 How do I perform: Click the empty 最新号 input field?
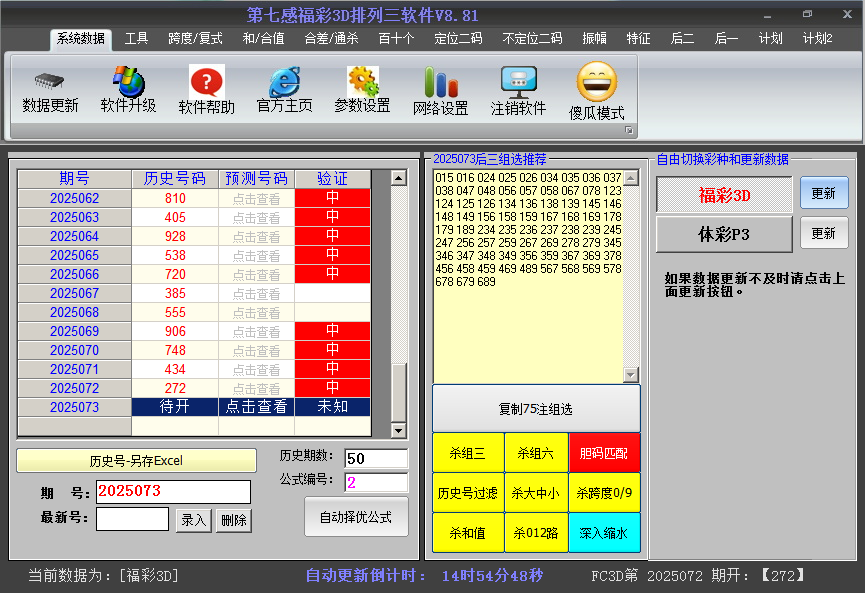pyautogui.click(x=132, y=519)
